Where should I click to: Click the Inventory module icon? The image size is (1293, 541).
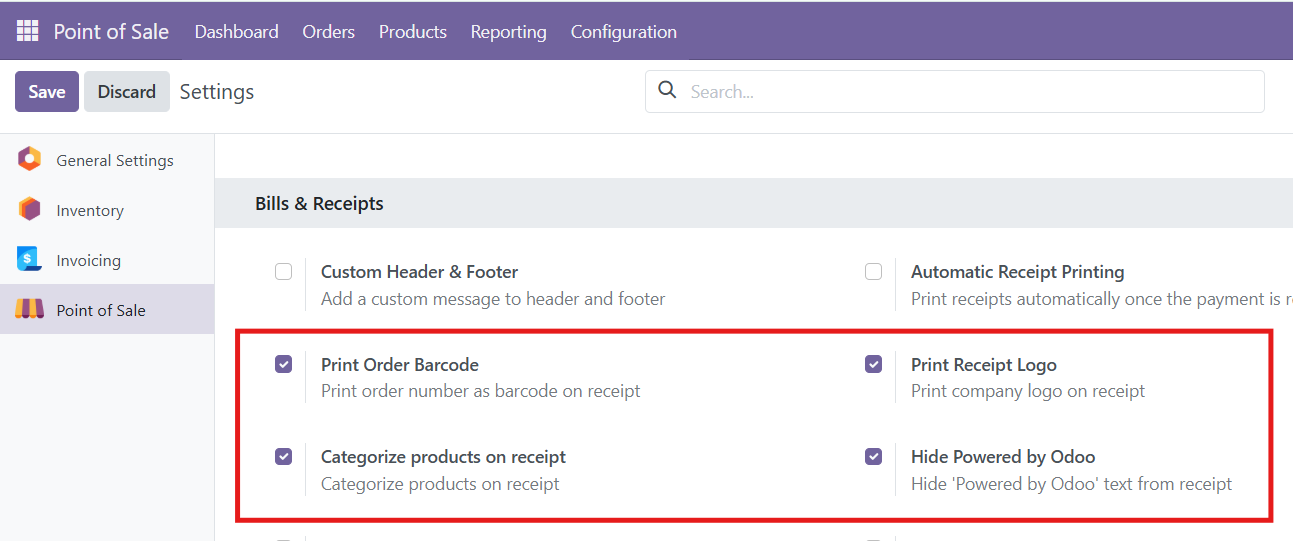(x=30, y=210)
